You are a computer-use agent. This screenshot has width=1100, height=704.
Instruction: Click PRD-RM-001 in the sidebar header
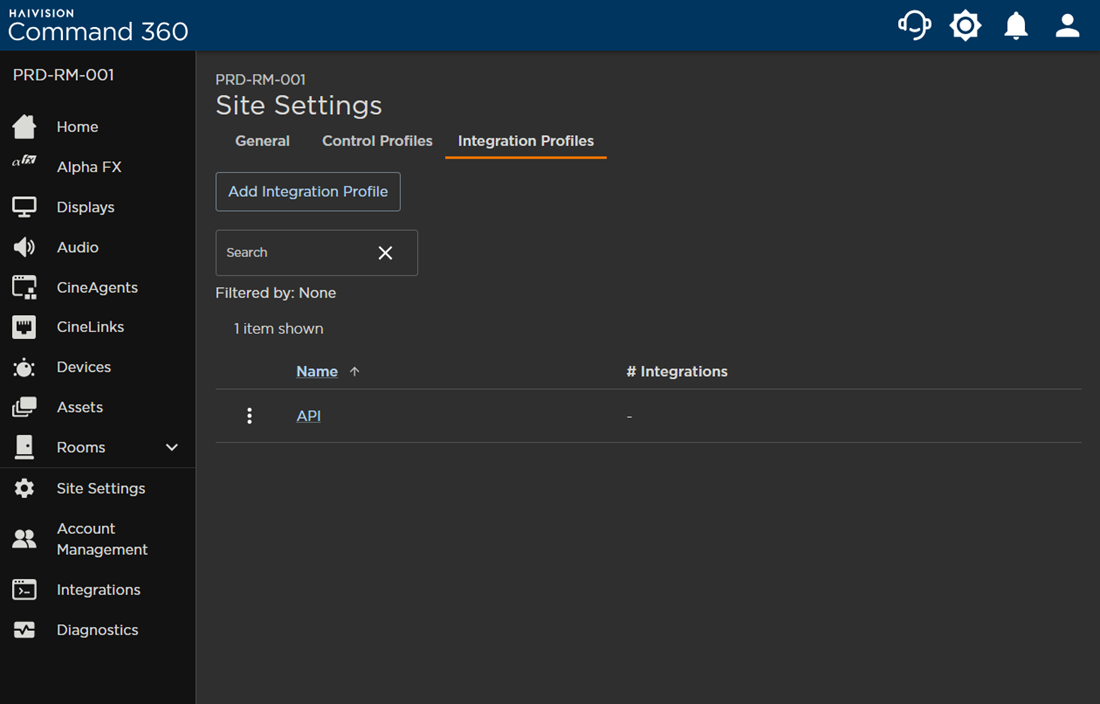pos(64,75)
